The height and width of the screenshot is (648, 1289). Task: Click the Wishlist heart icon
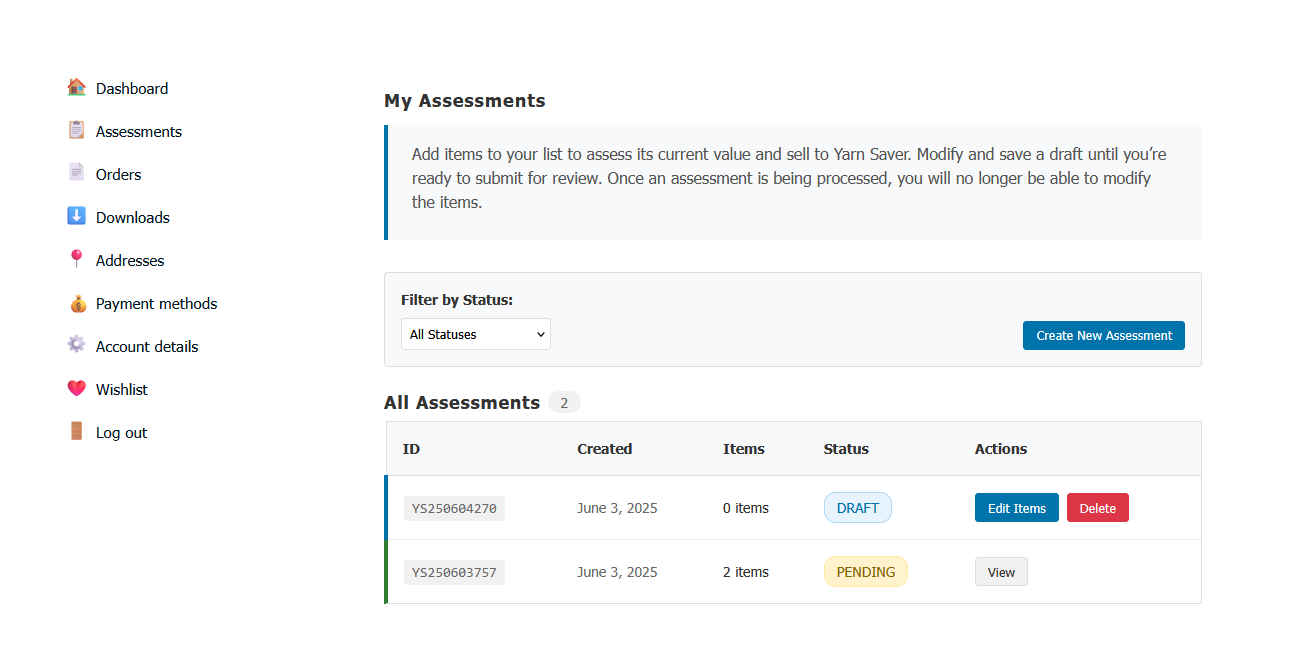tap(77, 388)
